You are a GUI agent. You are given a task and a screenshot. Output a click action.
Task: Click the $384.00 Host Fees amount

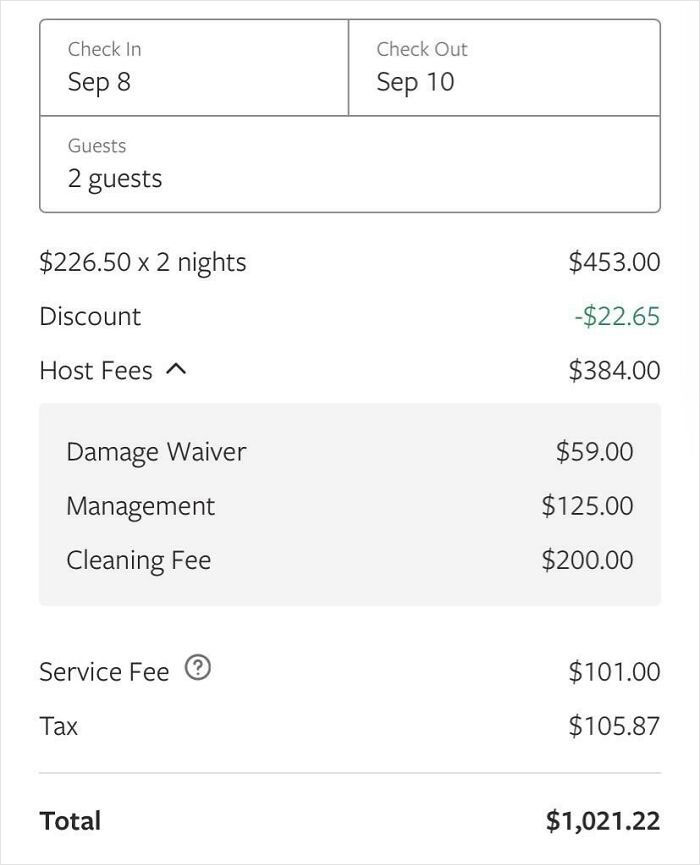pos(614,371)
